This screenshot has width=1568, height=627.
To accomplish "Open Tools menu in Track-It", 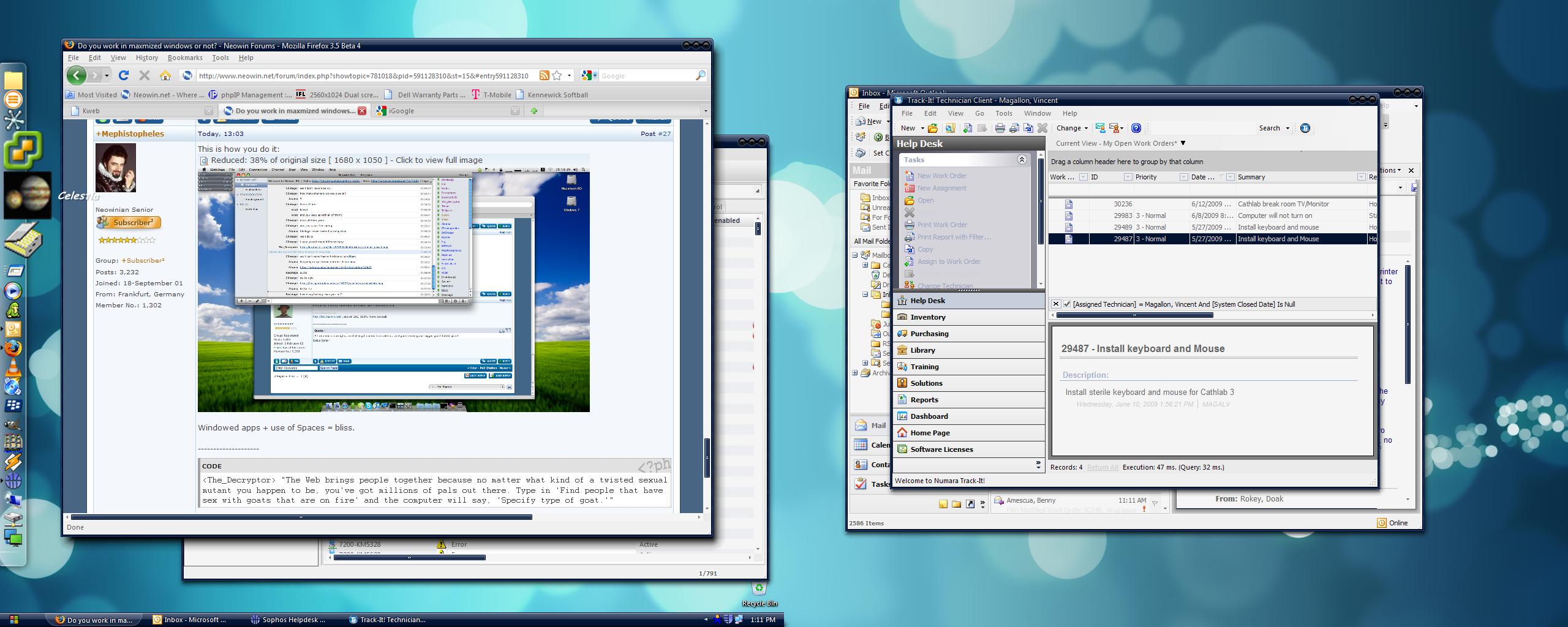I will pyautogui.click(x=1003, y=113).
